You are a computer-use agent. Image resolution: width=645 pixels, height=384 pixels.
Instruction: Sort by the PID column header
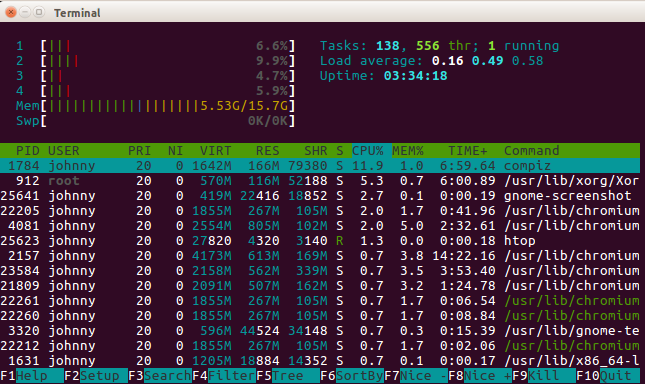click(28, 151)
